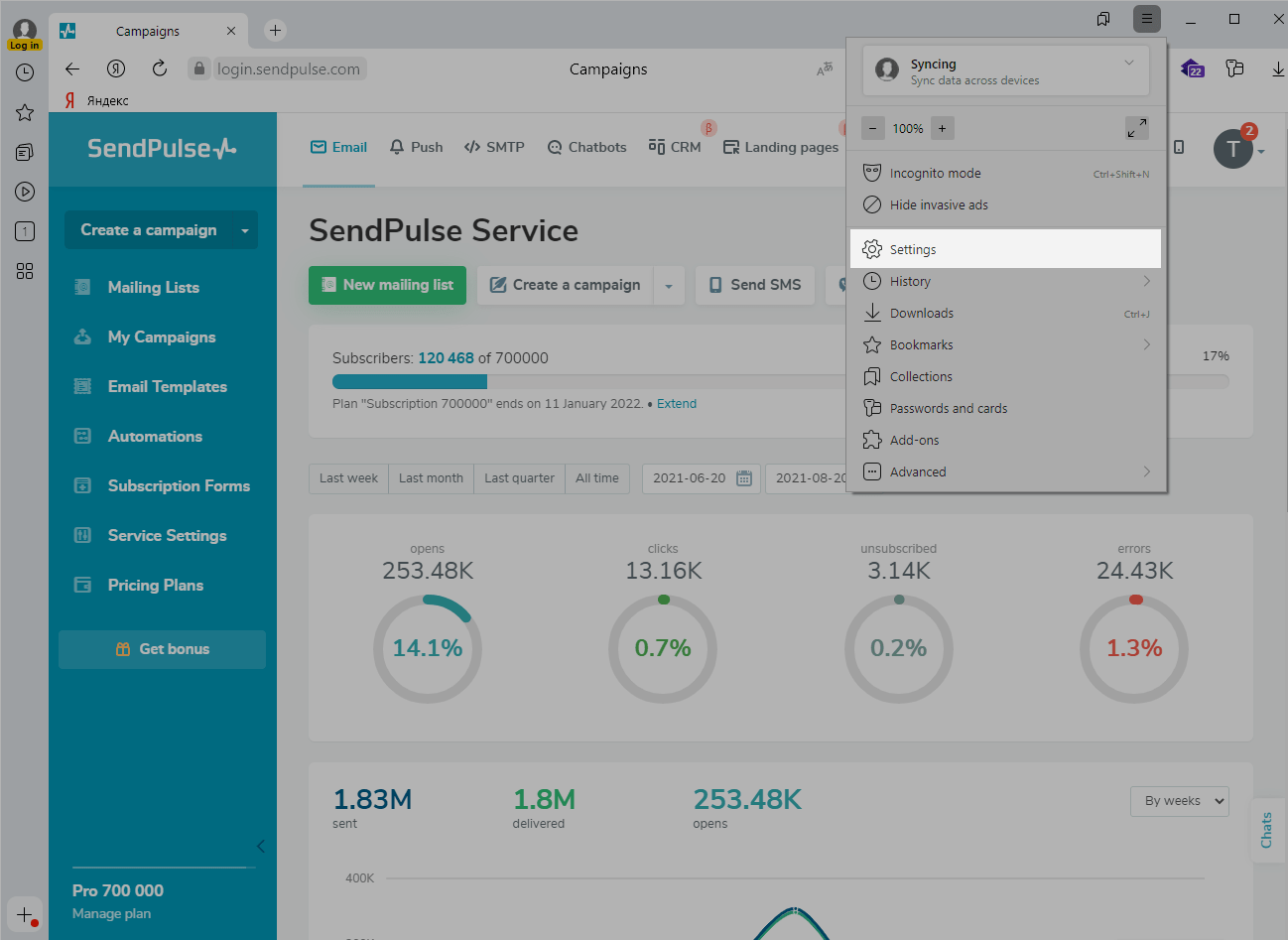Click the hamburger menu icon in title bar
Screen dimensions: 1288x940
(x=1146, y=19)
